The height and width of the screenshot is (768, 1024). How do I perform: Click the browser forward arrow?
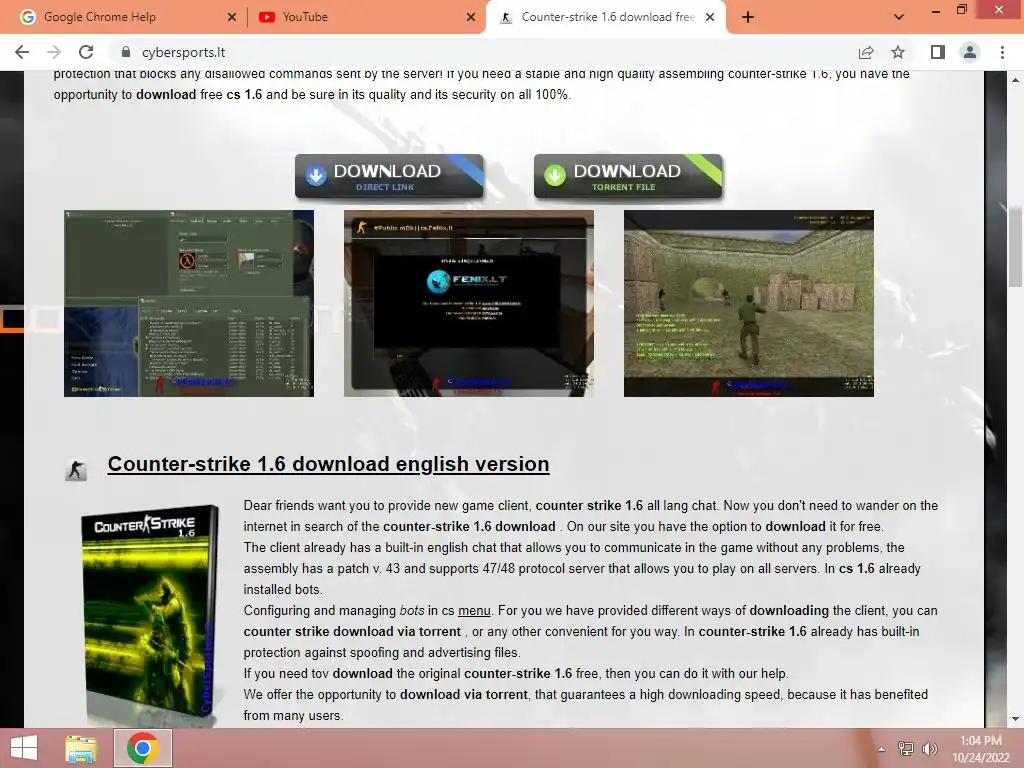pyautogui.click(x=54, y=52)
